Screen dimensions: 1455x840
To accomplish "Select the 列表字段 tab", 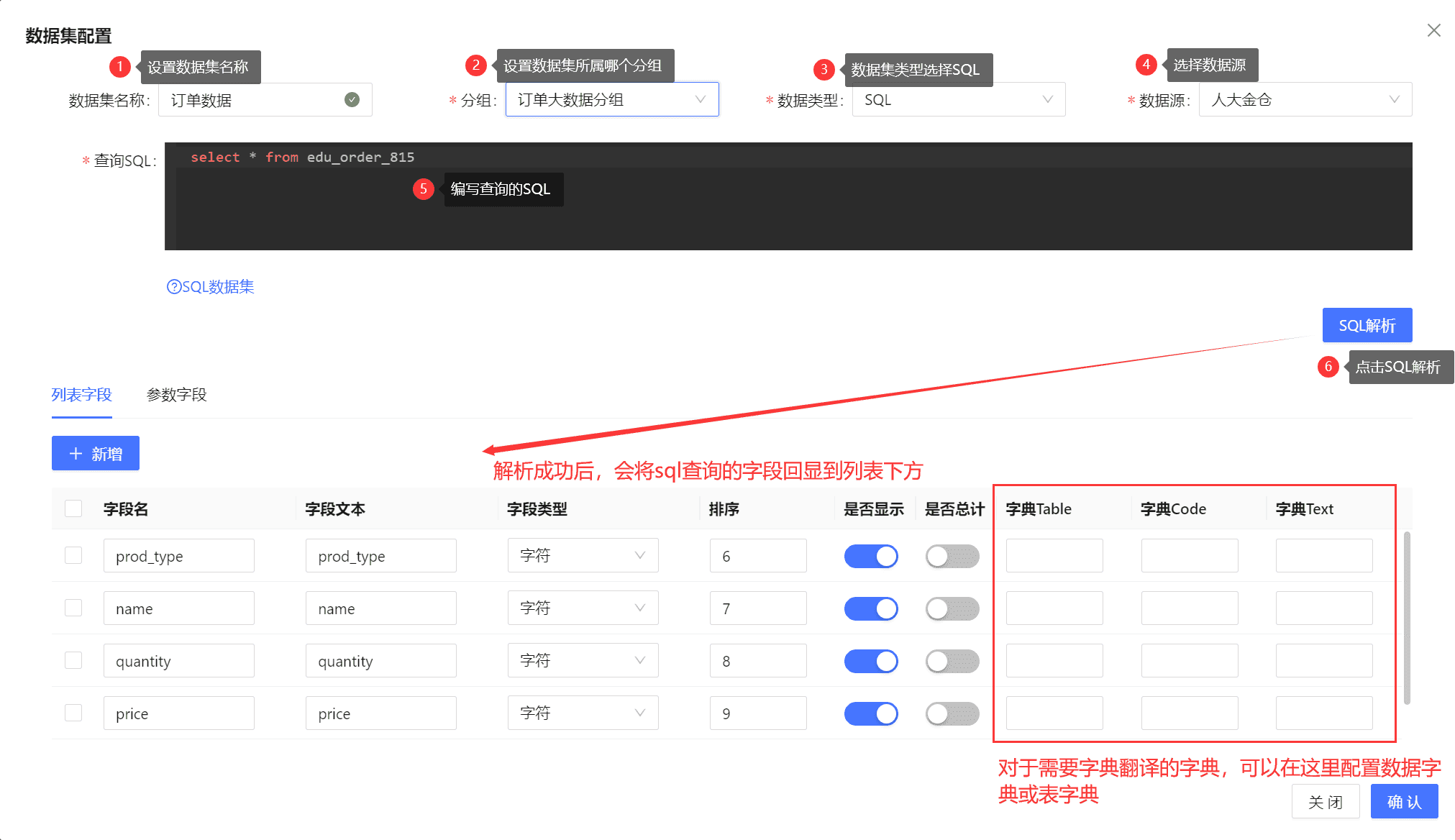I will click(x=81, y=395).
